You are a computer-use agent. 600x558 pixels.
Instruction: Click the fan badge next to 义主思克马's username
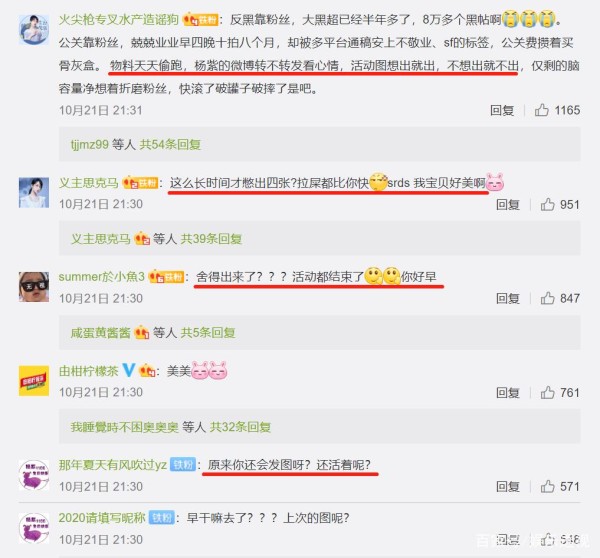[x=140, y=183]
